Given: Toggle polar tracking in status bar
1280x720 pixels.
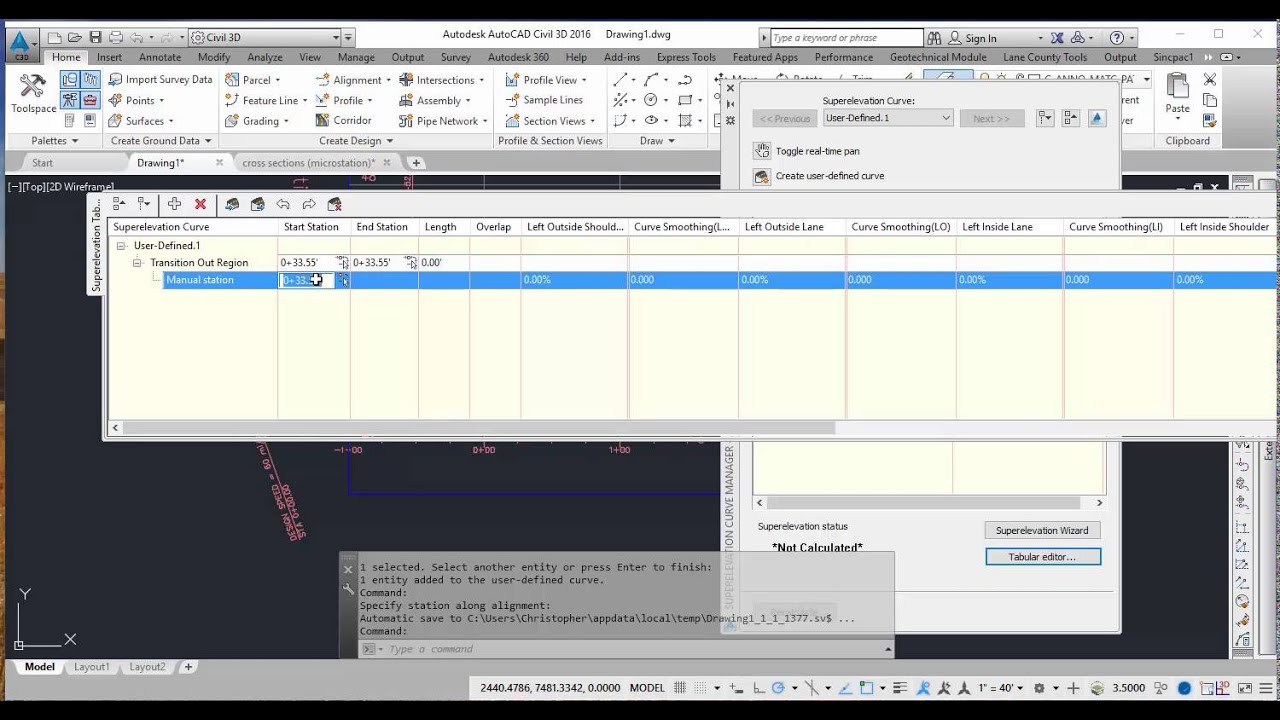Looking at the screenshot, I should click(778, 688).
